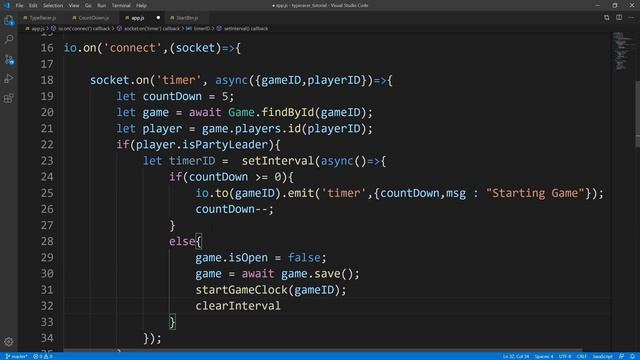This screenshot has width=640, height=360.
Task: Open the Run and Debug view
Action: point(9,78)
